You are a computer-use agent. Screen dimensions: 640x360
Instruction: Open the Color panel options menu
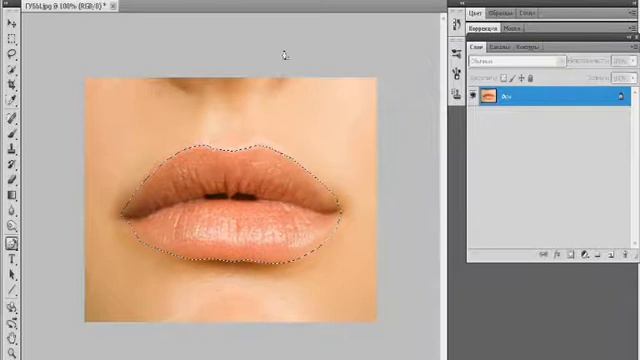(x=633, y=13)
